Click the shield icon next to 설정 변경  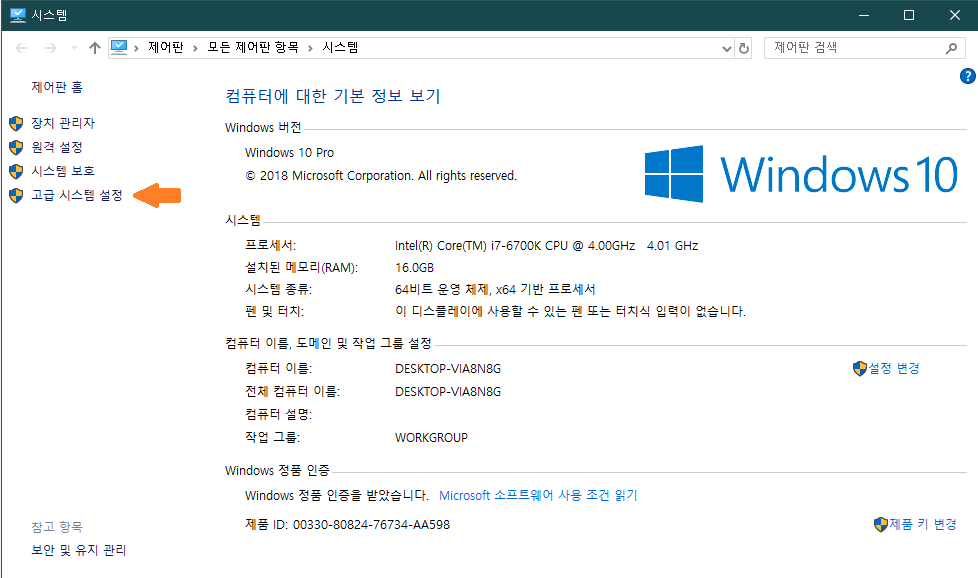(860, 368)
